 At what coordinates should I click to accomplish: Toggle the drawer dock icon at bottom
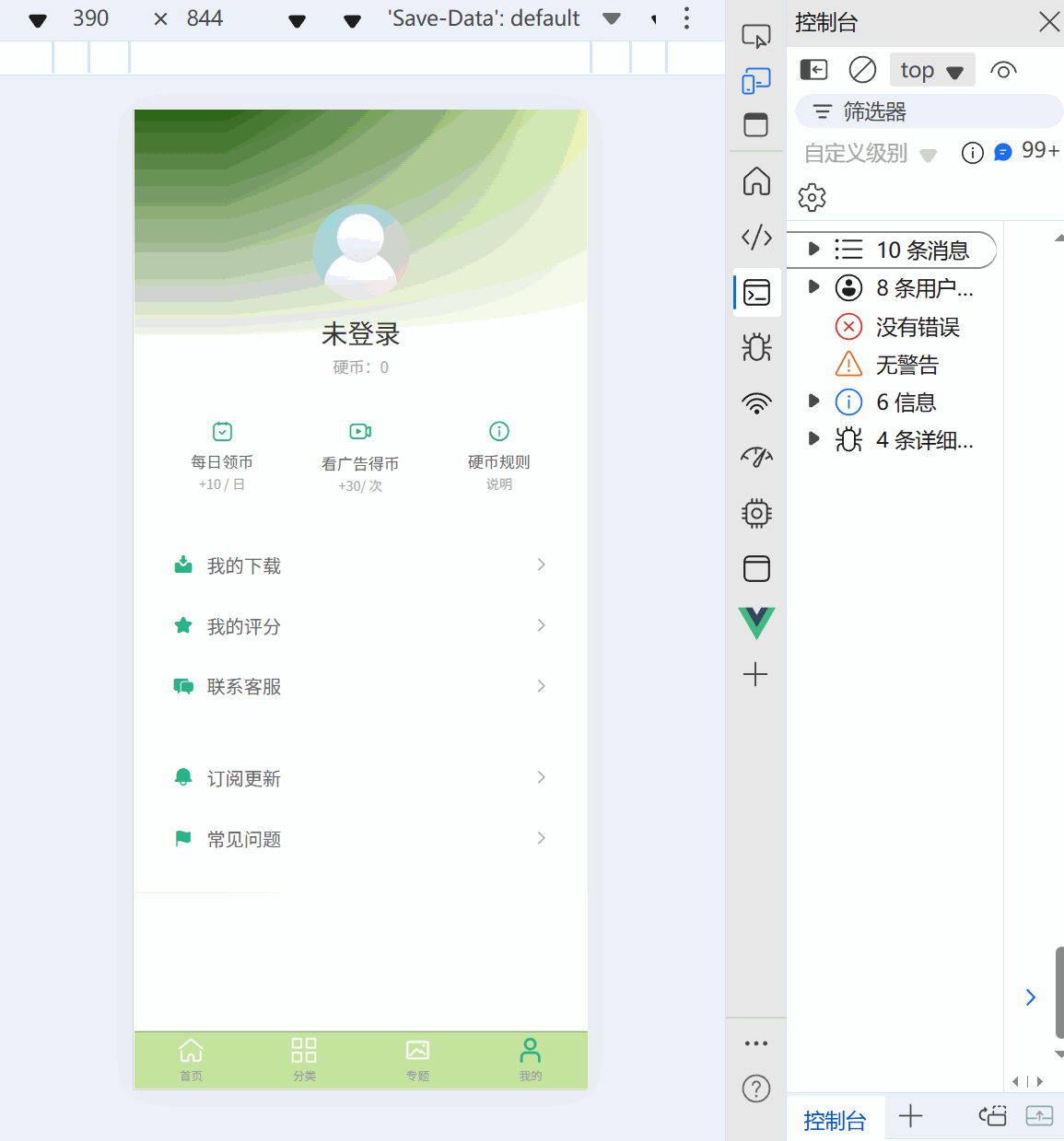click(x=992, y=1116)
